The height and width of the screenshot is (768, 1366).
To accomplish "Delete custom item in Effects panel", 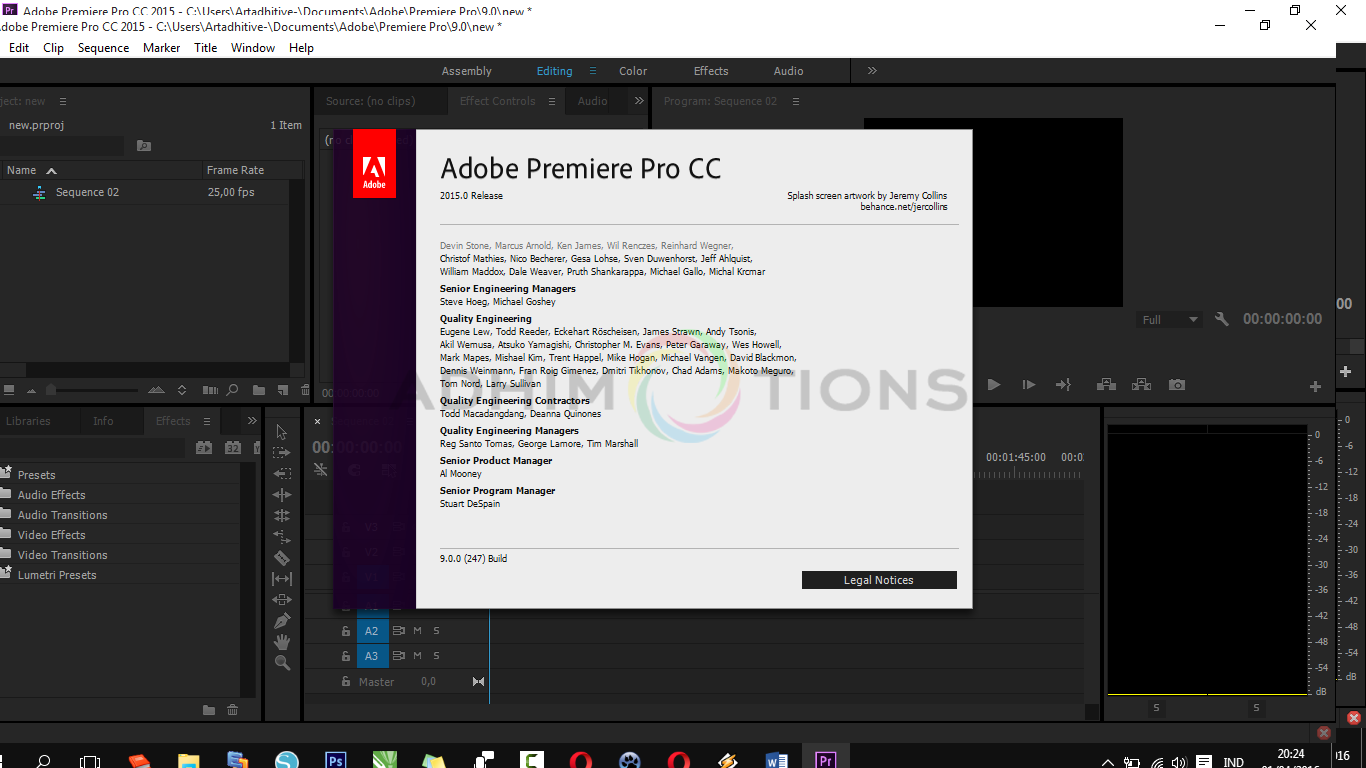I will pos(233,710).
